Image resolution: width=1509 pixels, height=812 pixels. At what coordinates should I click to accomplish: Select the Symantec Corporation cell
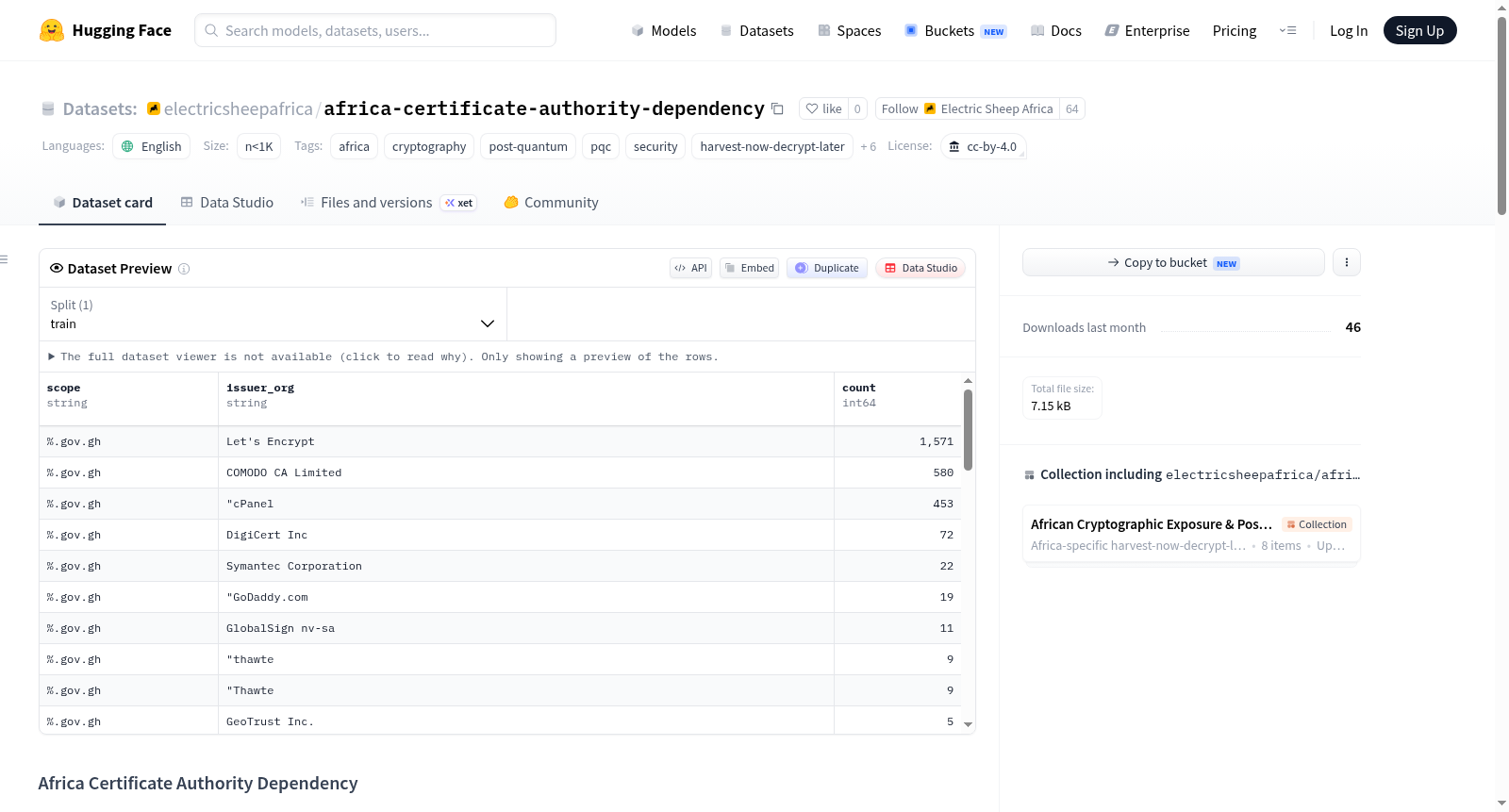point(526,566)
